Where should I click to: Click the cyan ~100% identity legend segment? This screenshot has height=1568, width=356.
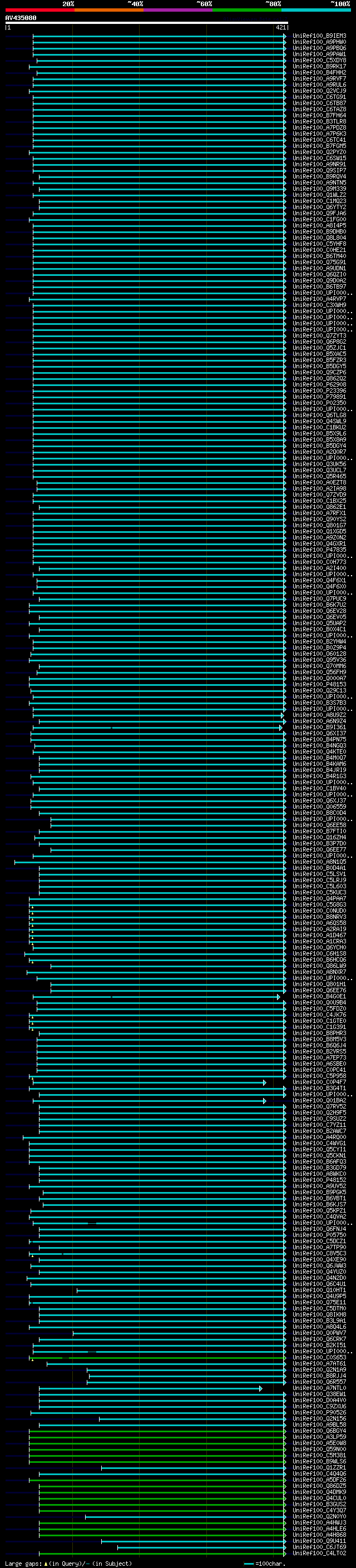click(316, 10)
